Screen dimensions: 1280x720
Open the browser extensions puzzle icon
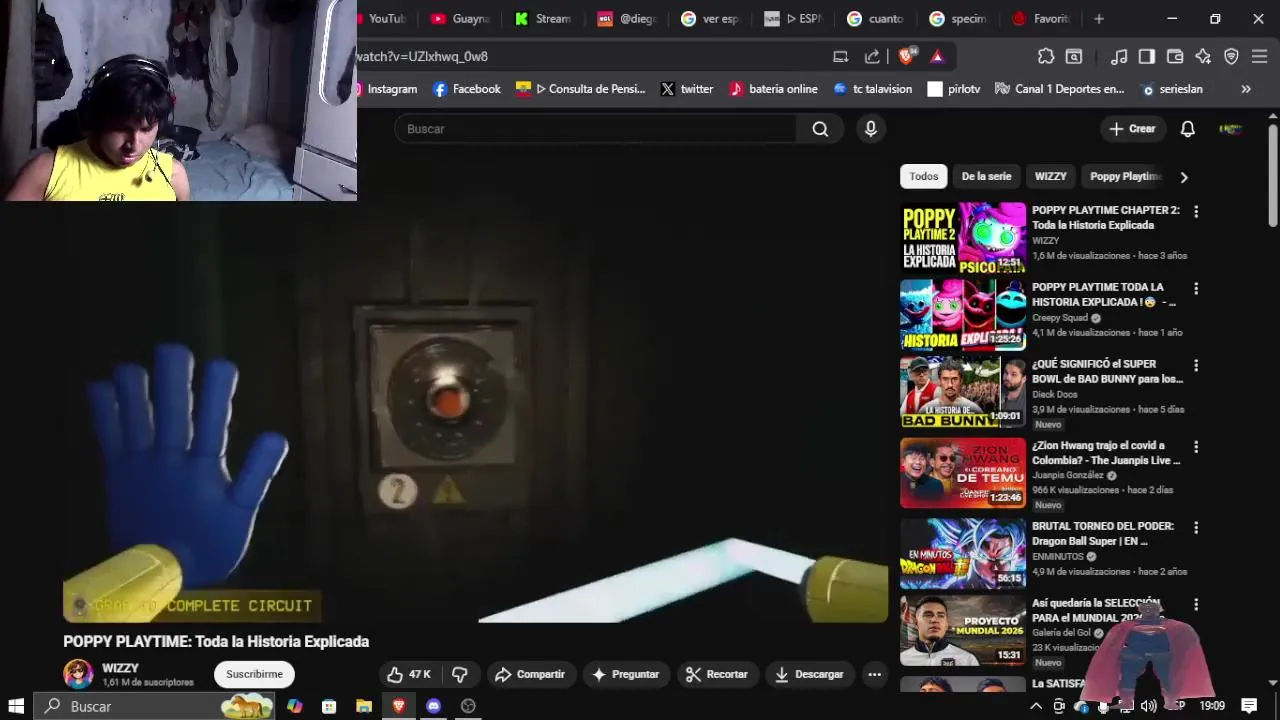tap(1046, 57)
